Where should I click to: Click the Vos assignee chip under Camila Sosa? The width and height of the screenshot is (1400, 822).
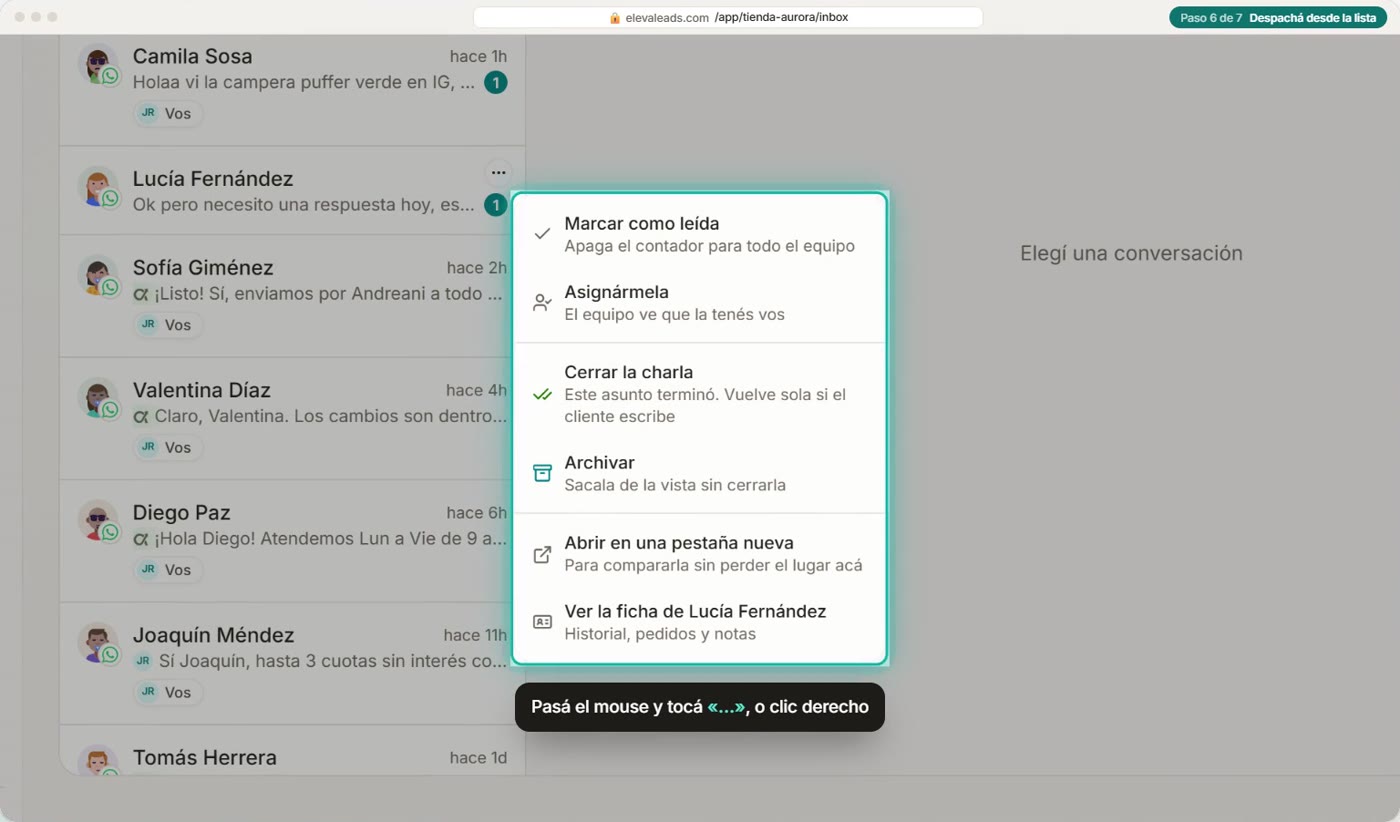coord(168,114)
